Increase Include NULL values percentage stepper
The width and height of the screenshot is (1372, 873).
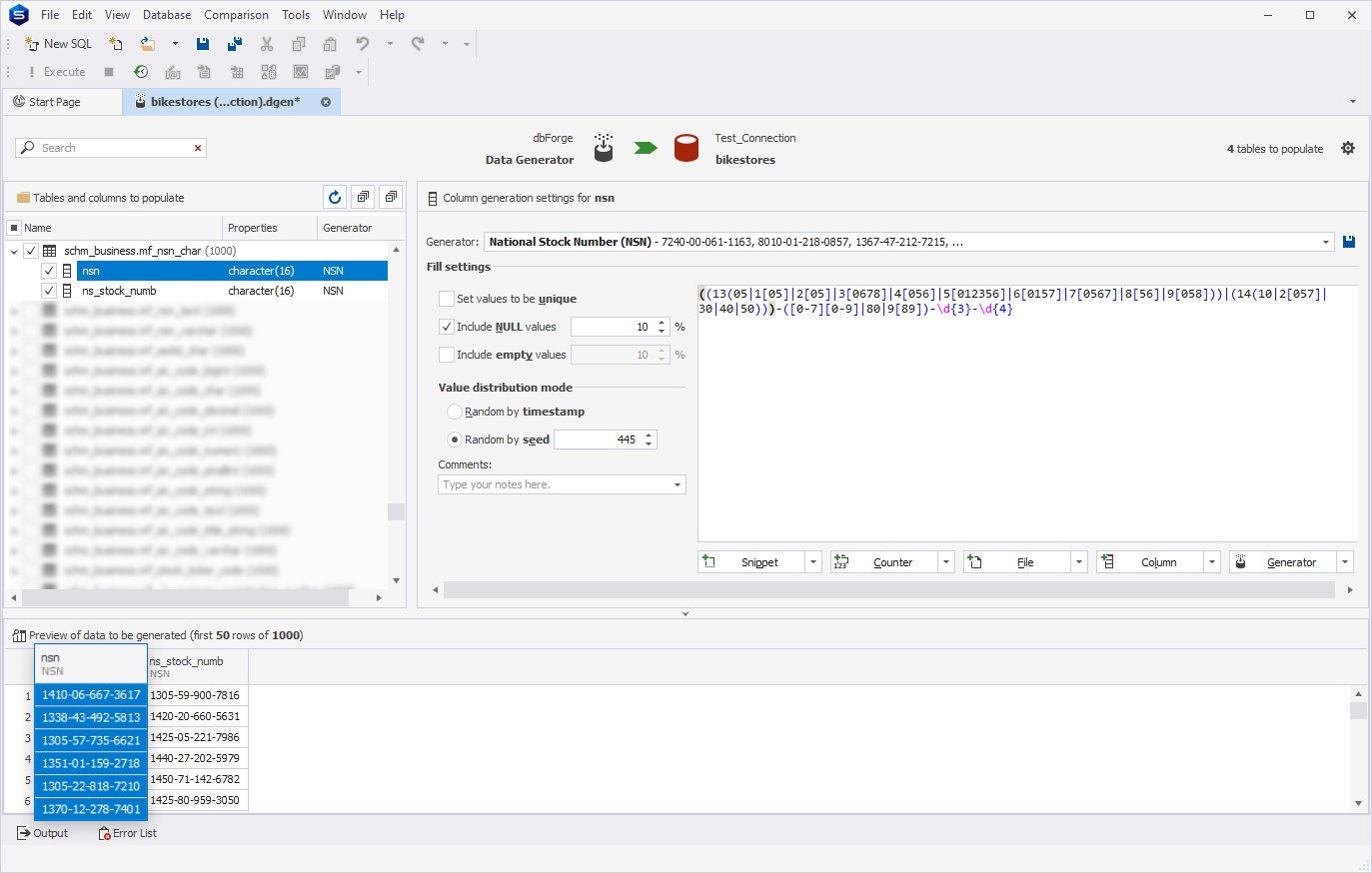tap(662, 323)
